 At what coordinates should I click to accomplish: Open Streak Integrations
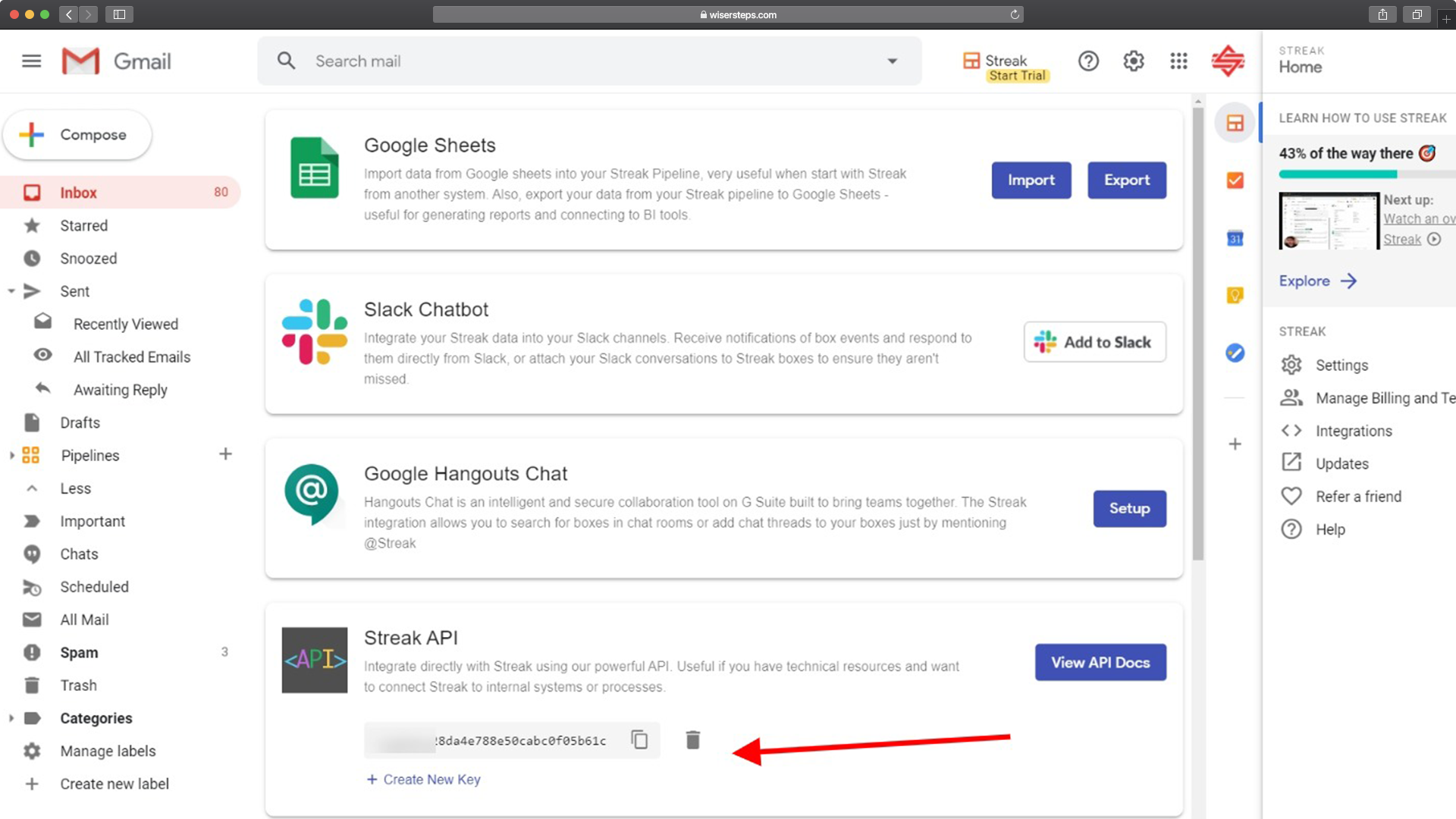(1354, 431)
